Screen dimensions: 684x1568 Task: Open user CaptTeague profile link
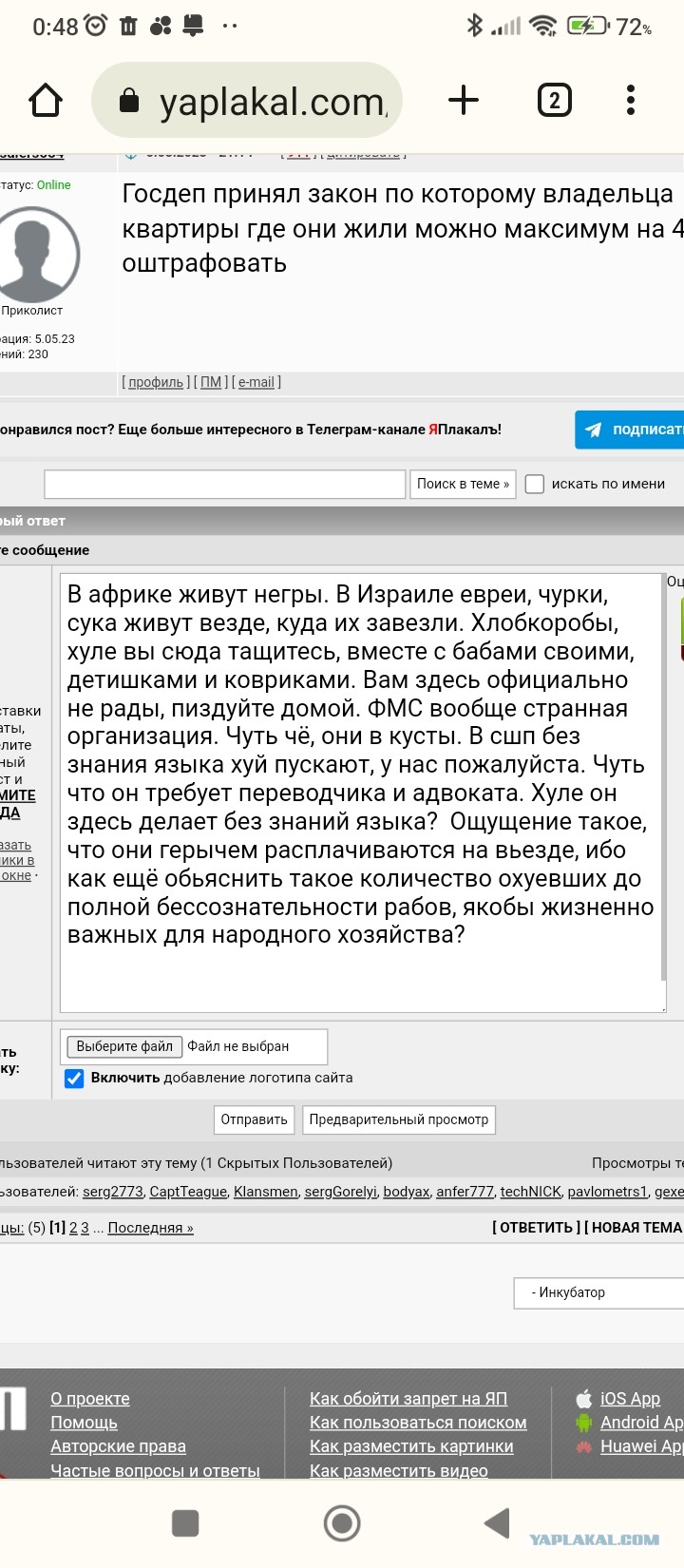tap(188, 1192)
